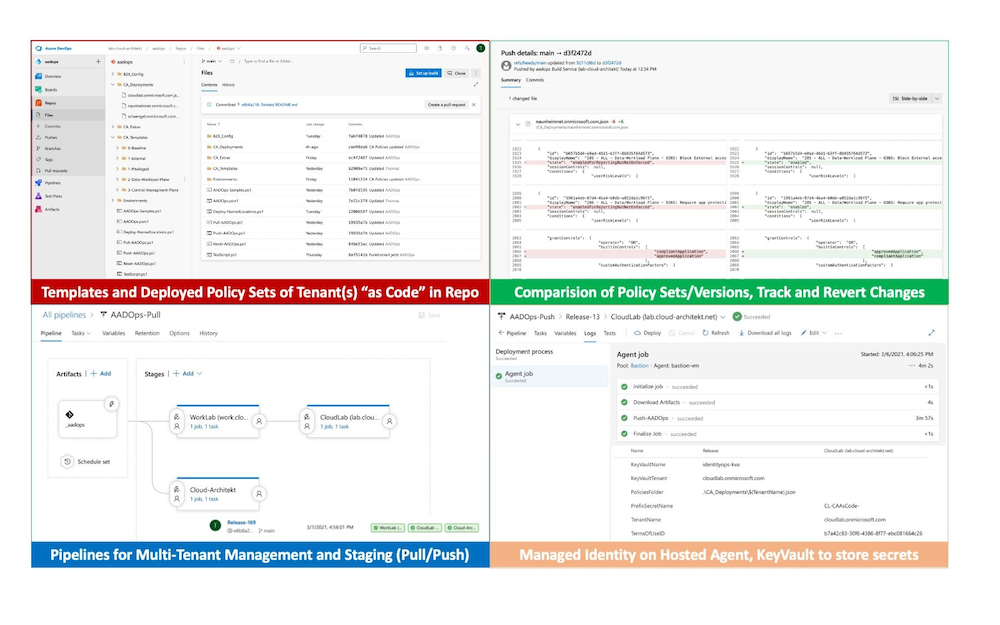
Task: Open more options next to Clone
Action: [476, 73]
